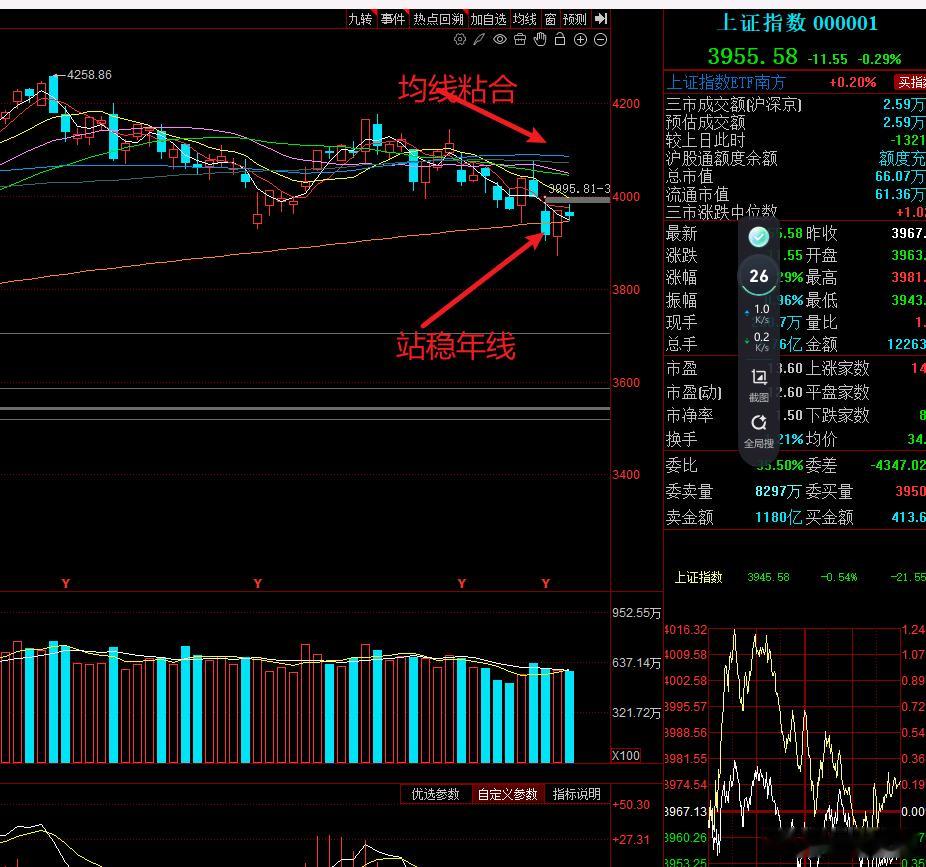Open the 预测 forecast tab

[x=575, y=19]
